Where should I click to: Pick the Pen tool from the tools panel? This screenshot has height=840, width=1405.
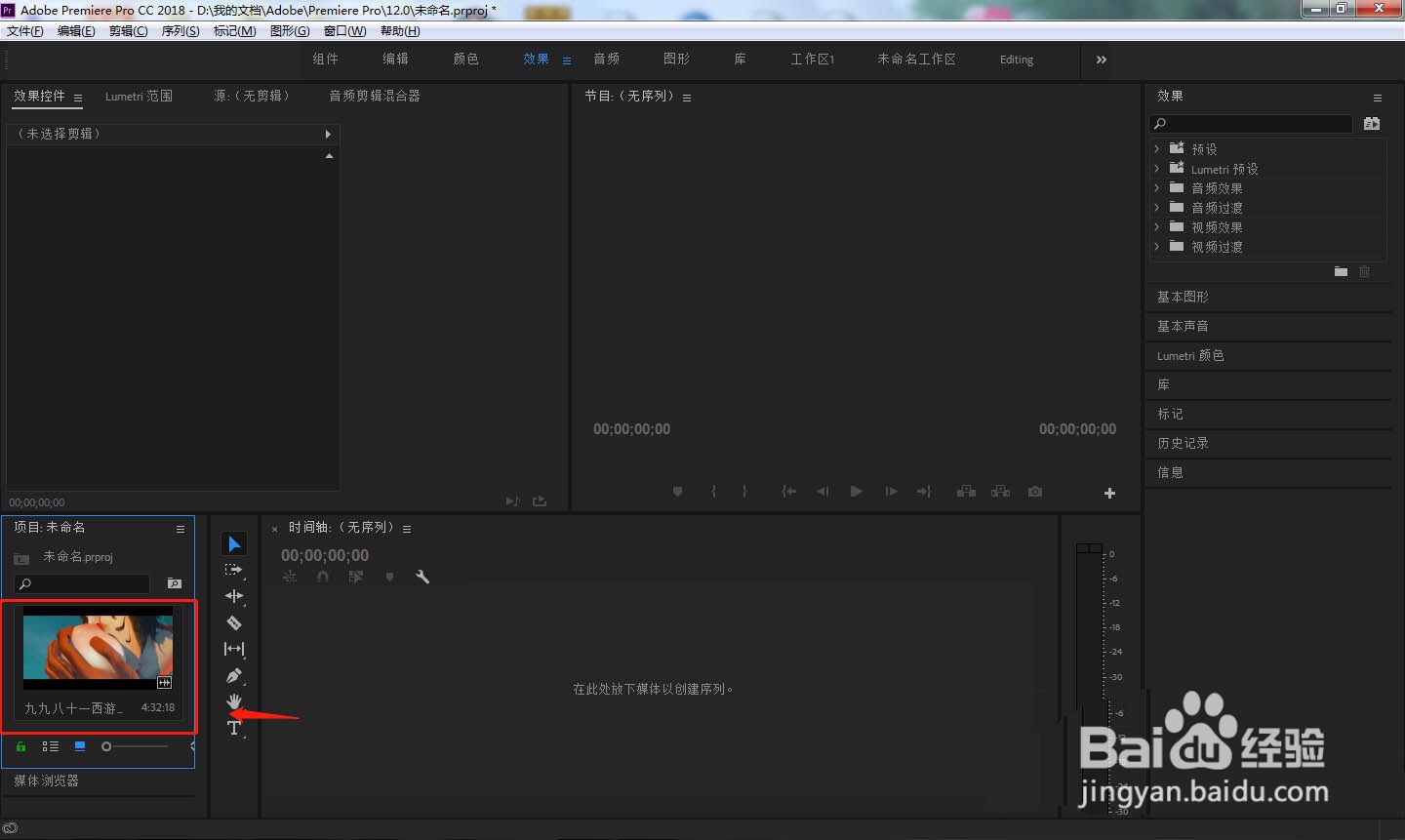coord(234,675)
